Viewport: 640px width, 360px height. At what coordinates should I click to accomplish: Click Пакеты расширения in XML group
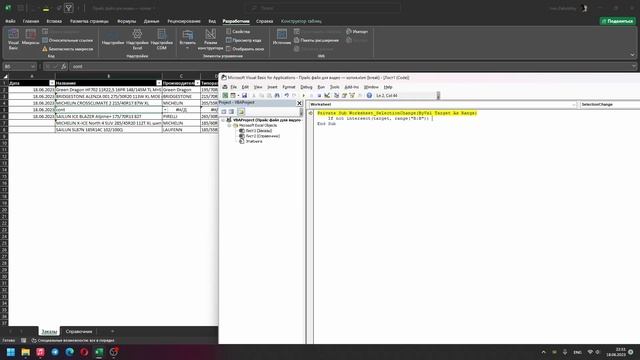point(316,40)
